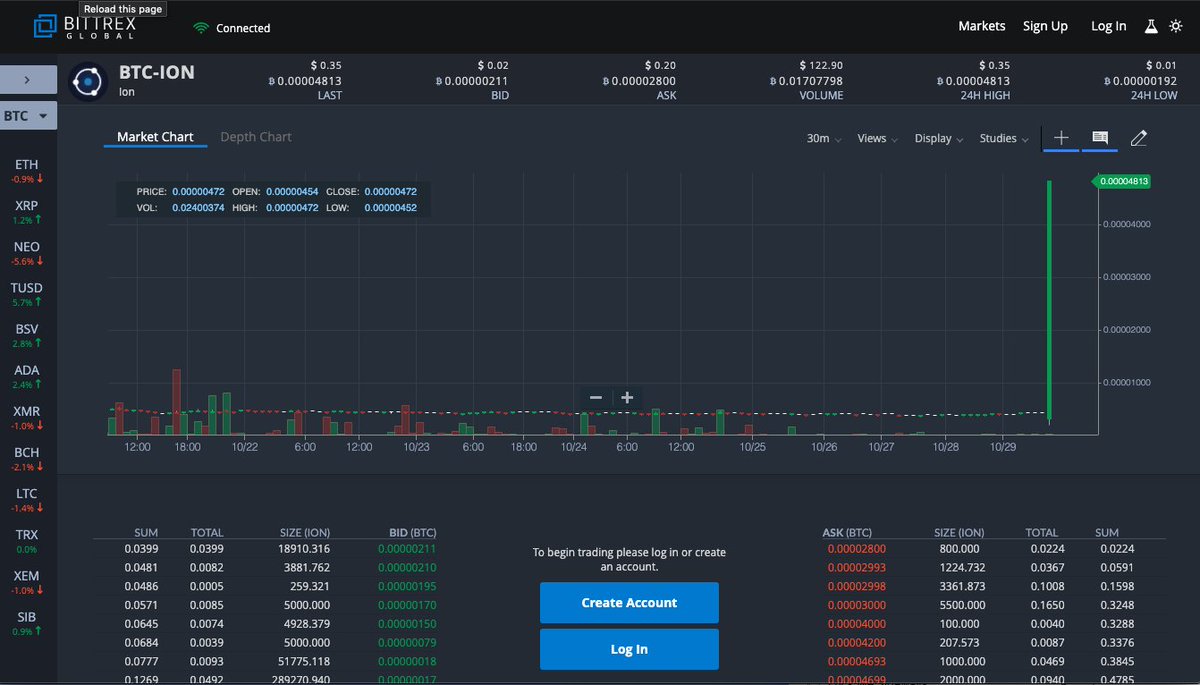The image size is (1200, 685).
Task: Click the 10/25 date on time axis
Action: (x=753, y=447)
